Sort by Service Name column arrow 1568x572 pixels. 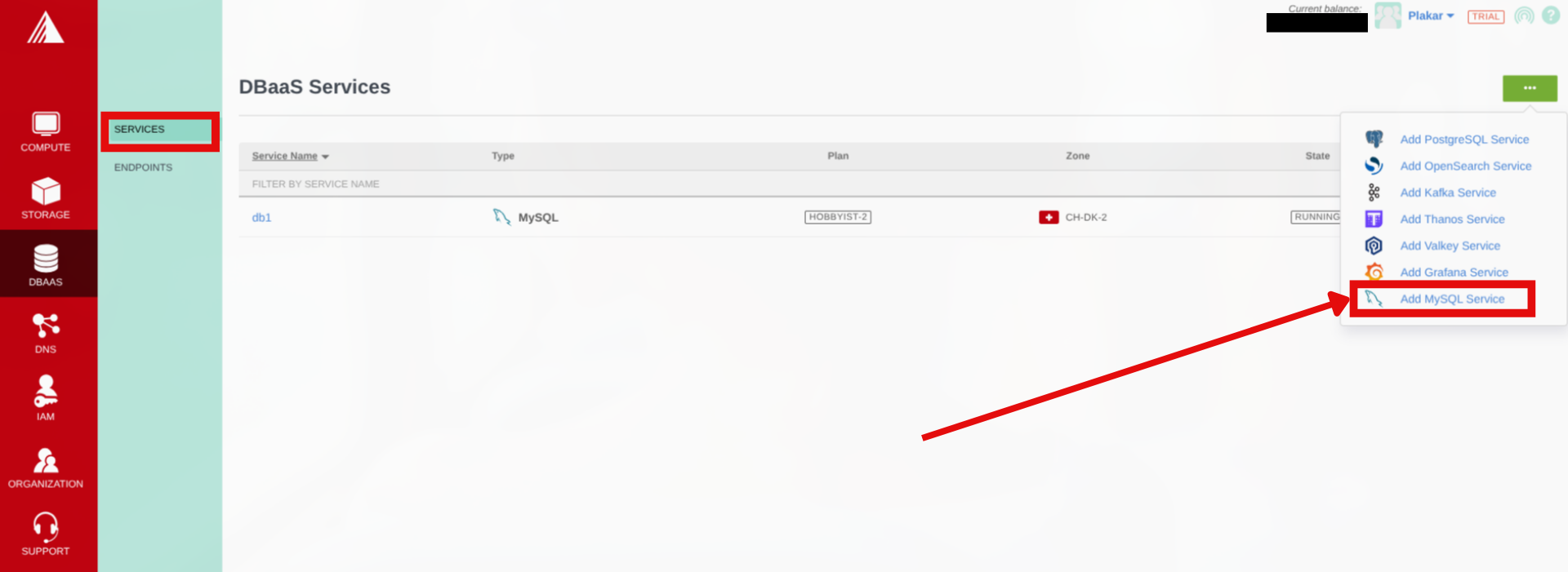pyautogui.click(x=325, y=157)
